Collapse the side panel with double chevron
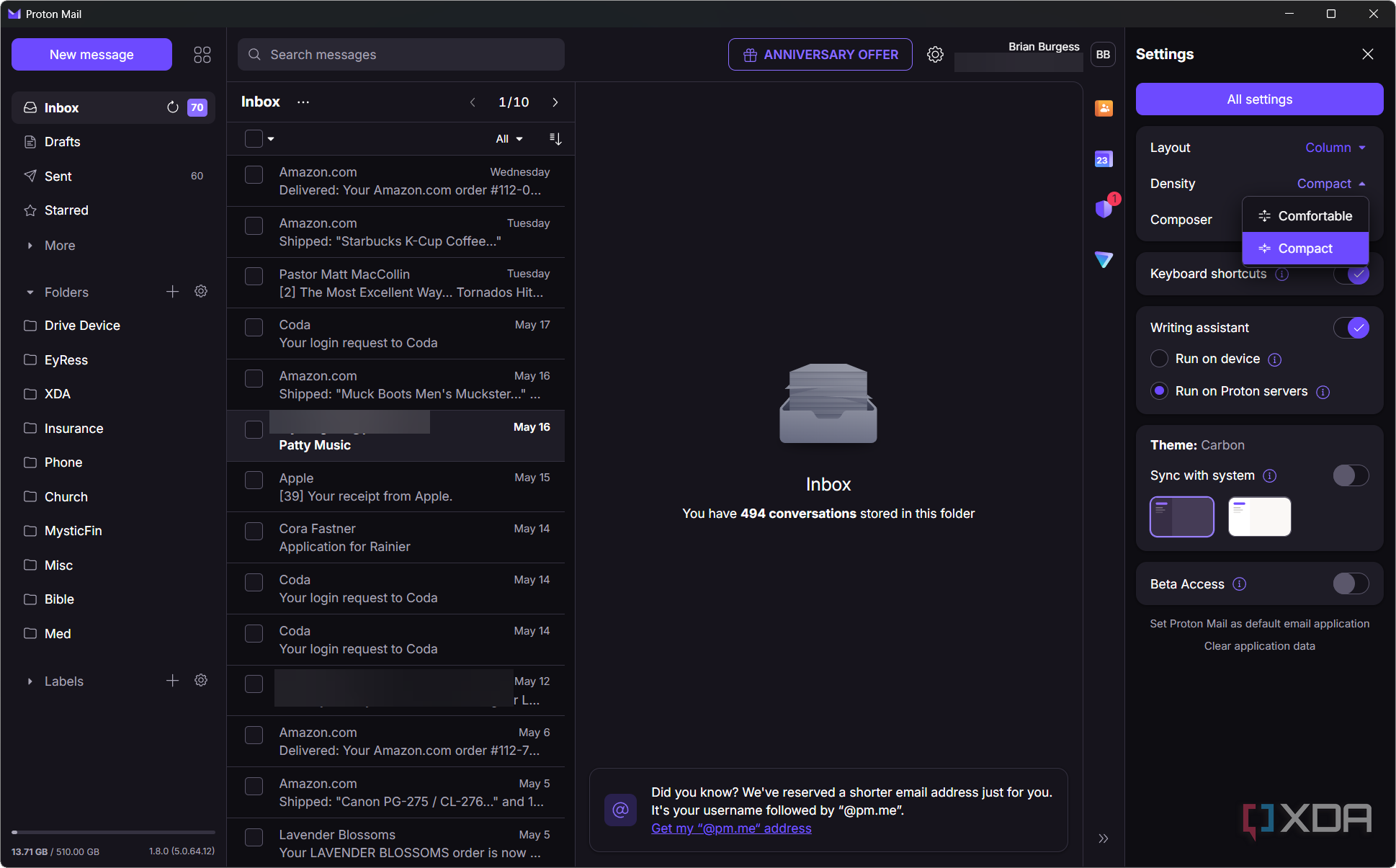1396x868 pixels. click(1104, 838)
